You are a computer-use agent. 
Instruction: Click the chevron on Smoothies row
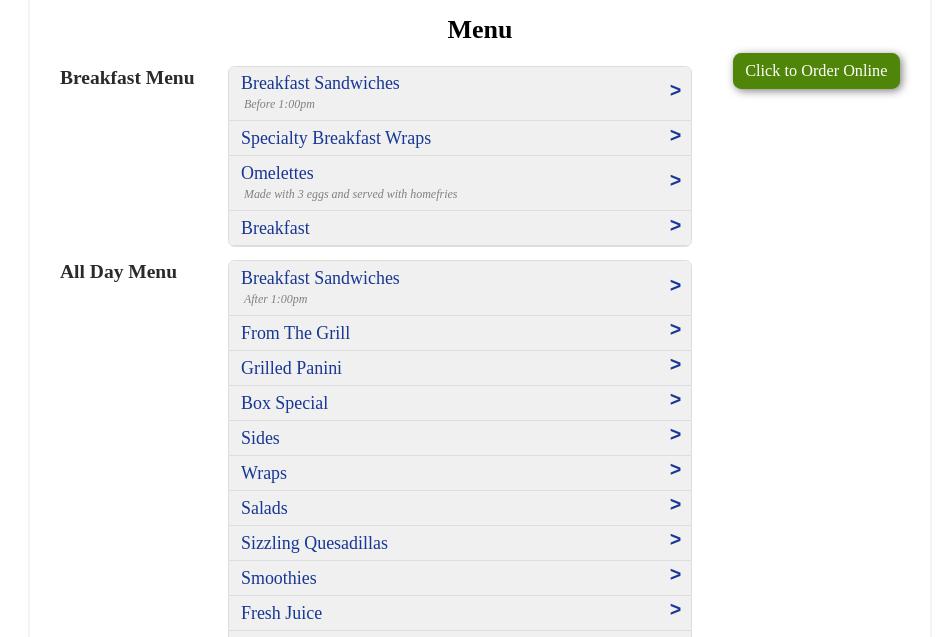tap(675, 575)
